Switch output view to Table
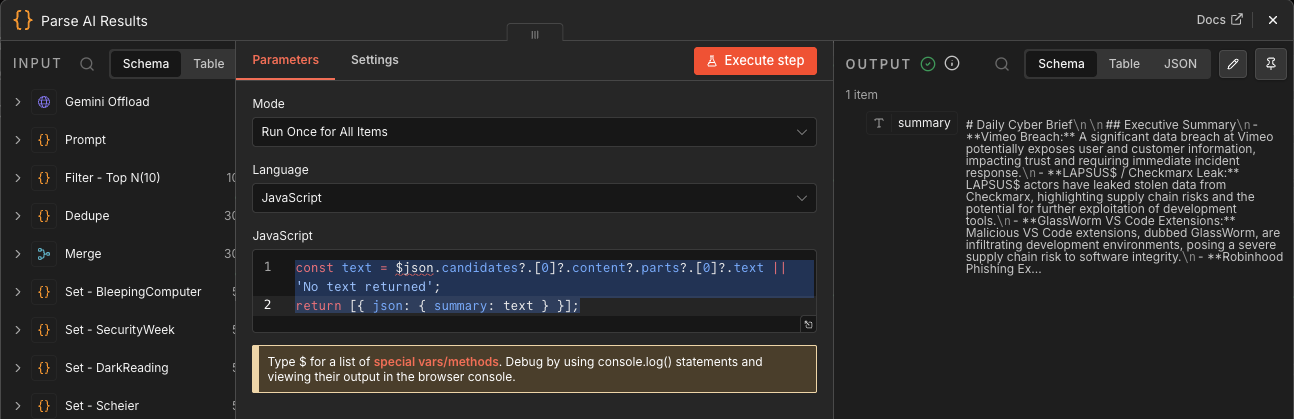 point(1124,64)
